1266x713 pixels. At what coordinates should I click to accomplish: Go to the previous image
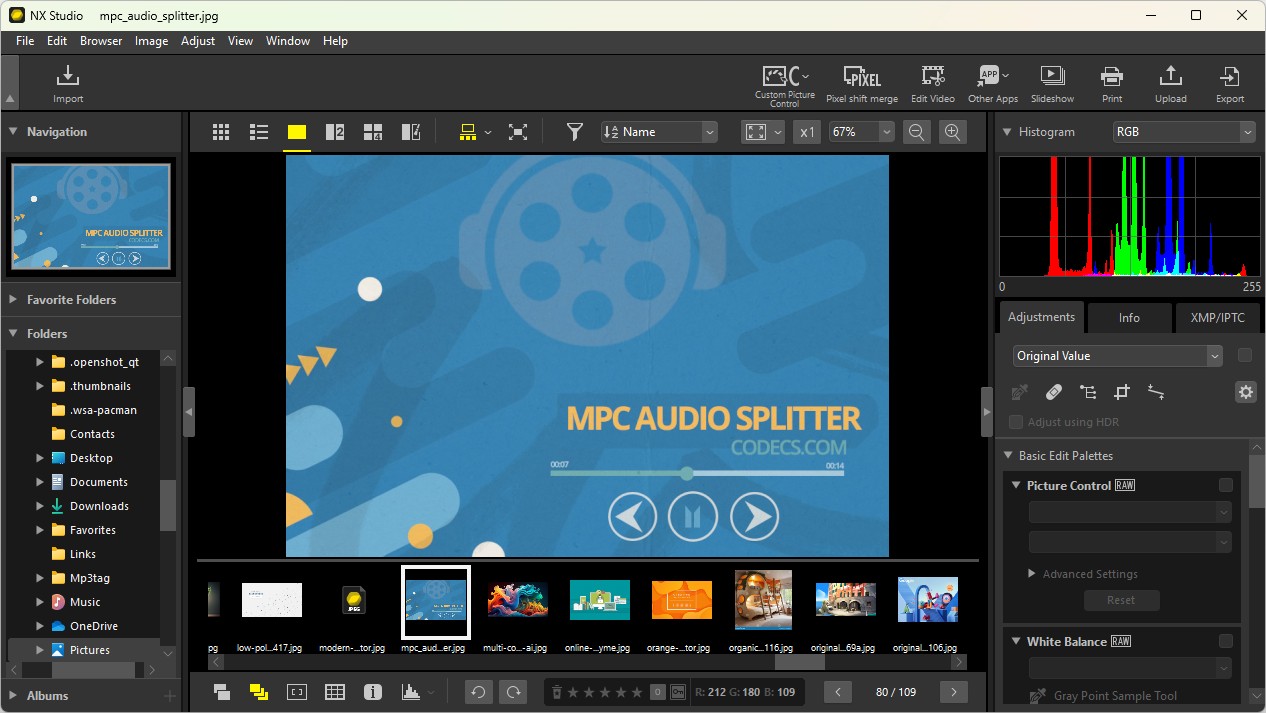837,691
